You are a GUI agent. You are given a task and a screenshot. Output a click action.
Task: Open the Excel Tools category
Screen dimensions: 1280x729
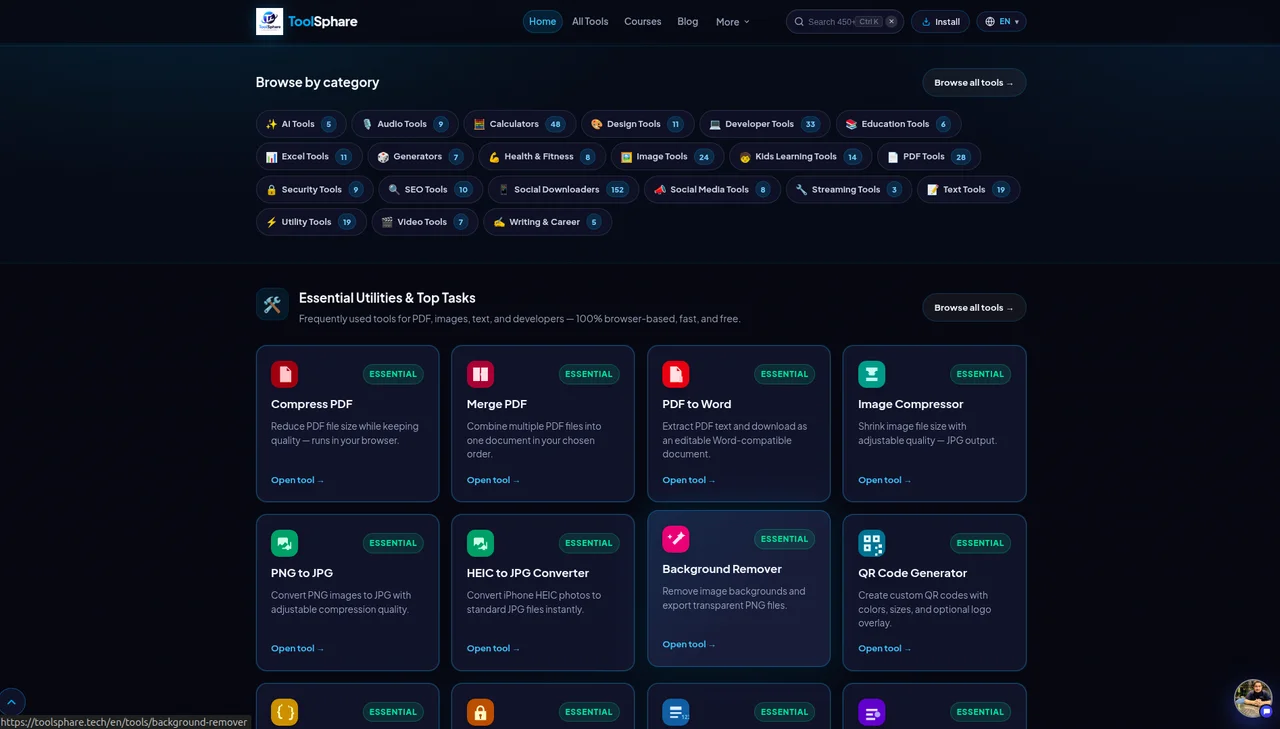pyautogui.click(x=309, y=157)
